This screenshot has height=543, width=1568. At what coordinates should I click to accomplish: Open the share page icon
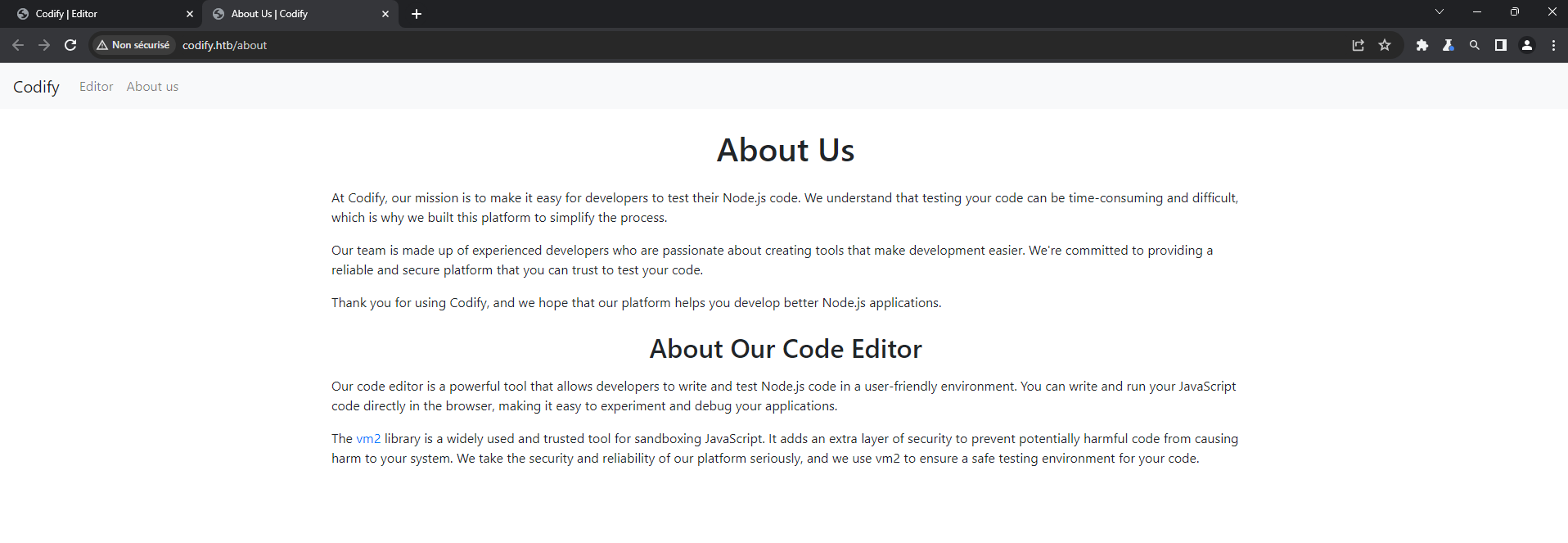point(1358,45)
